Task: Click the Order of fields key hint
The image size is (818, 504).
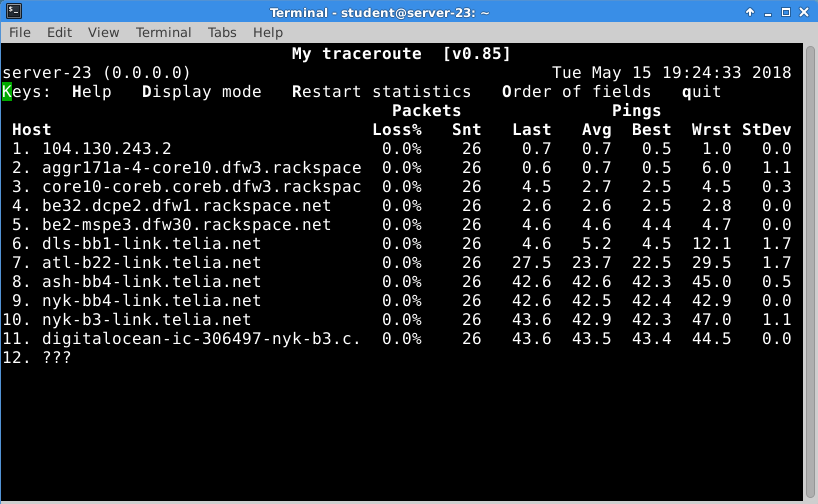Action: click(576, 92)
